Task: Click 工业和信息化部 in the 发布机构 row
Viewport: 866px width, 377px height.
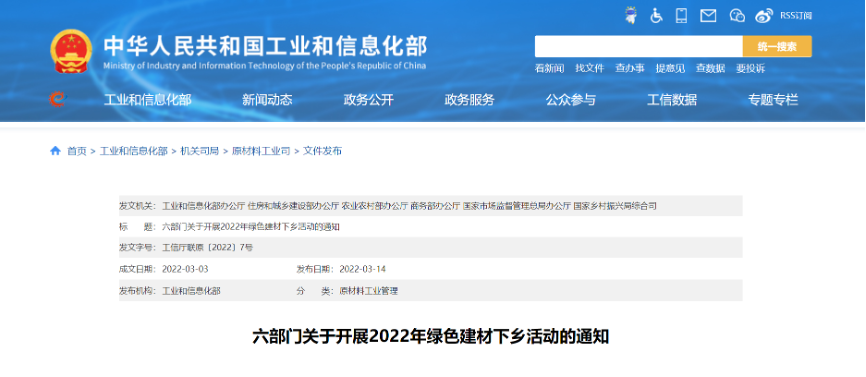Action: pos(191,291)
